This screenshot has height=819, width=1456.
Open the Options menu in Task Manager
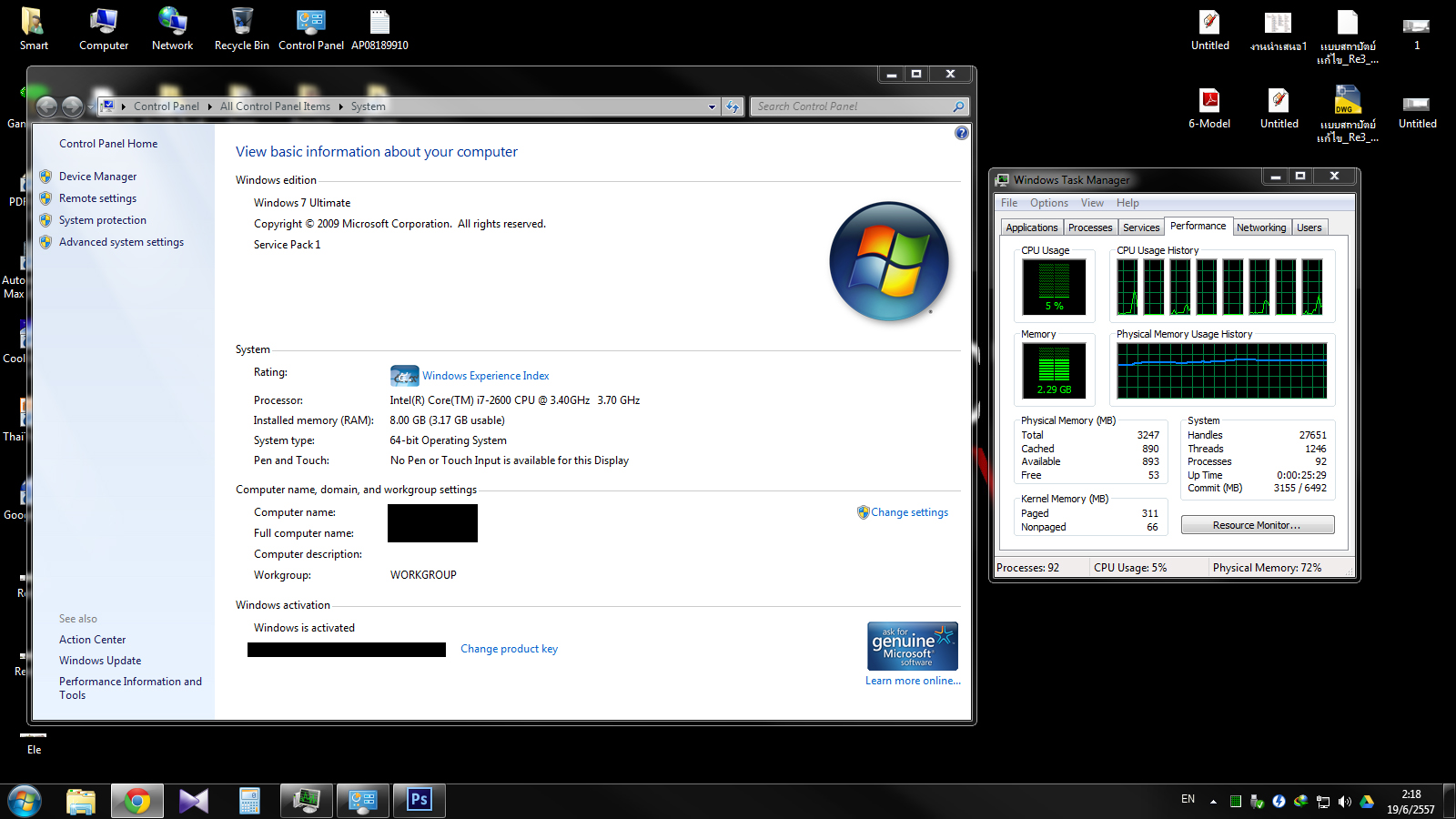[x=1049, y=203]
